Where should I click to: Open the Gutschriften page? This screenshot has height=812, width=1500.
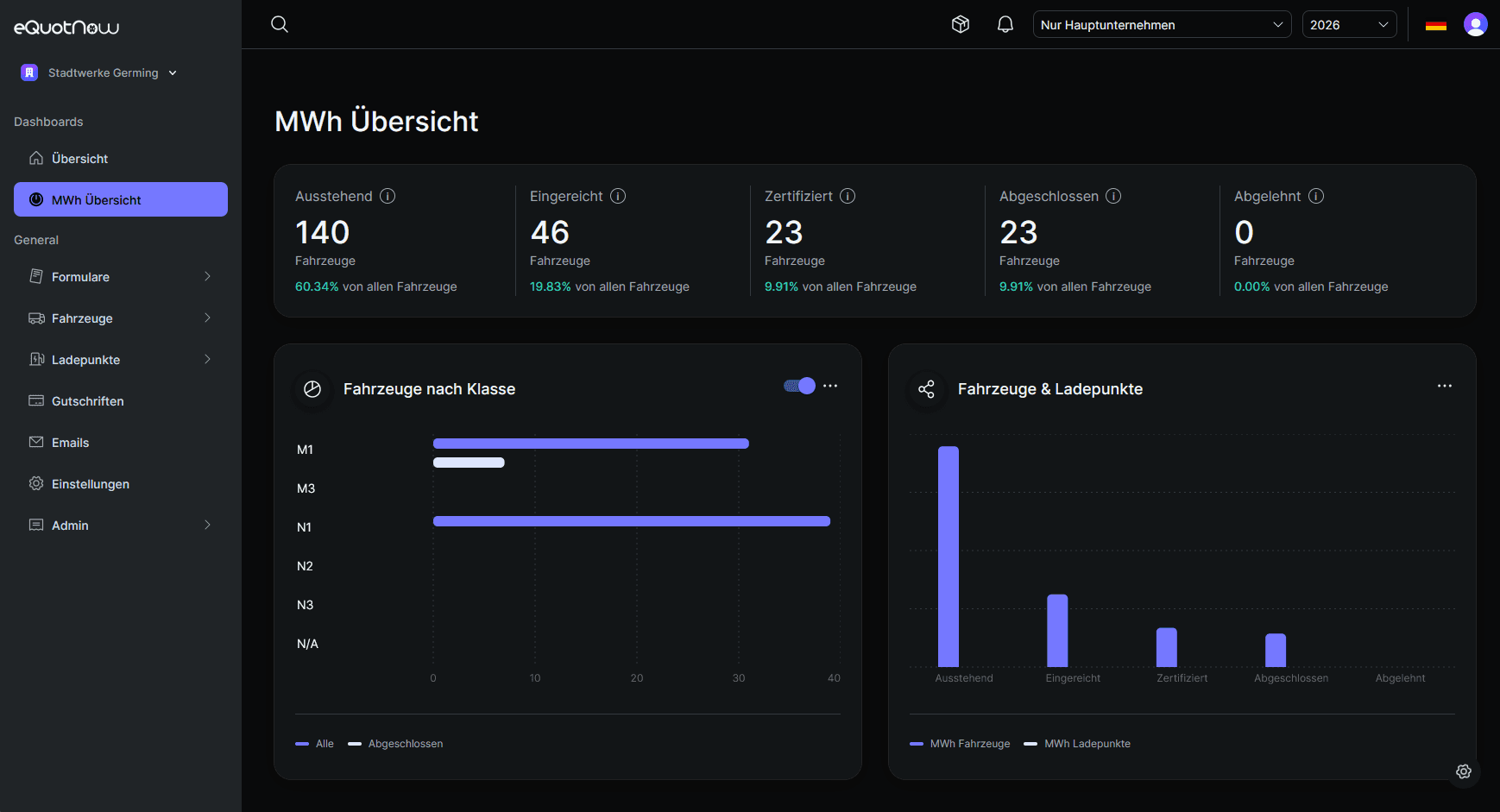(x=121, y=400)
